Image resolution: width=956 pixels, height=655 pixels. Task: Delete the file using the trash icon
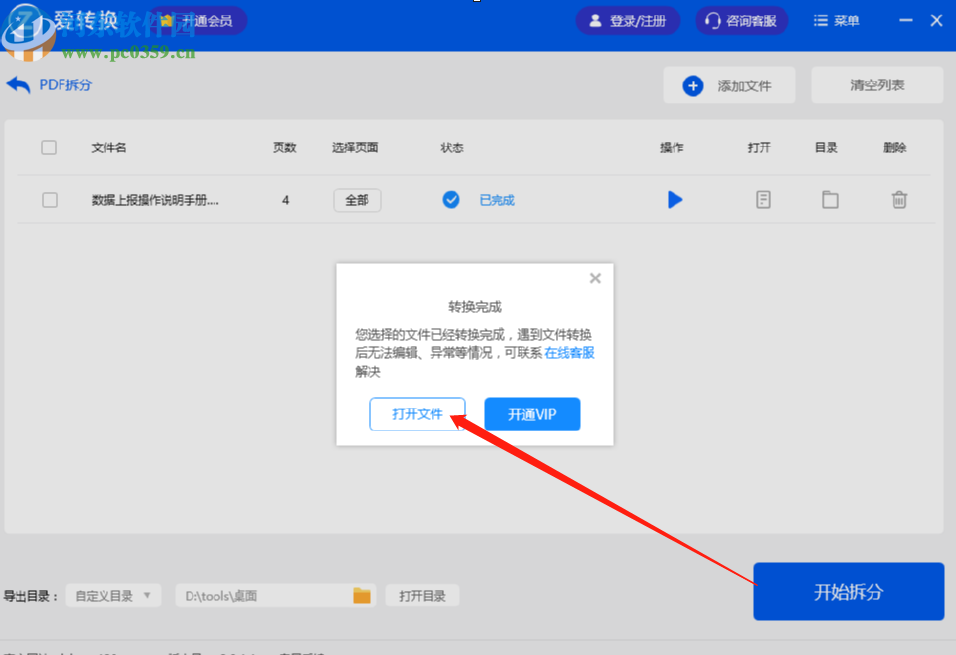click(x=898, y=200)
